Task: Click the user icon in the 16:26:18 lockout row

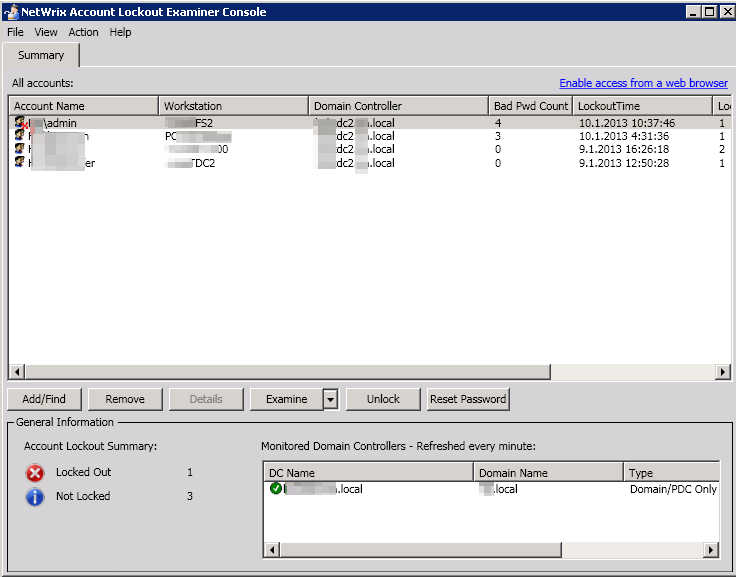Action: click(x=19, y=148)
